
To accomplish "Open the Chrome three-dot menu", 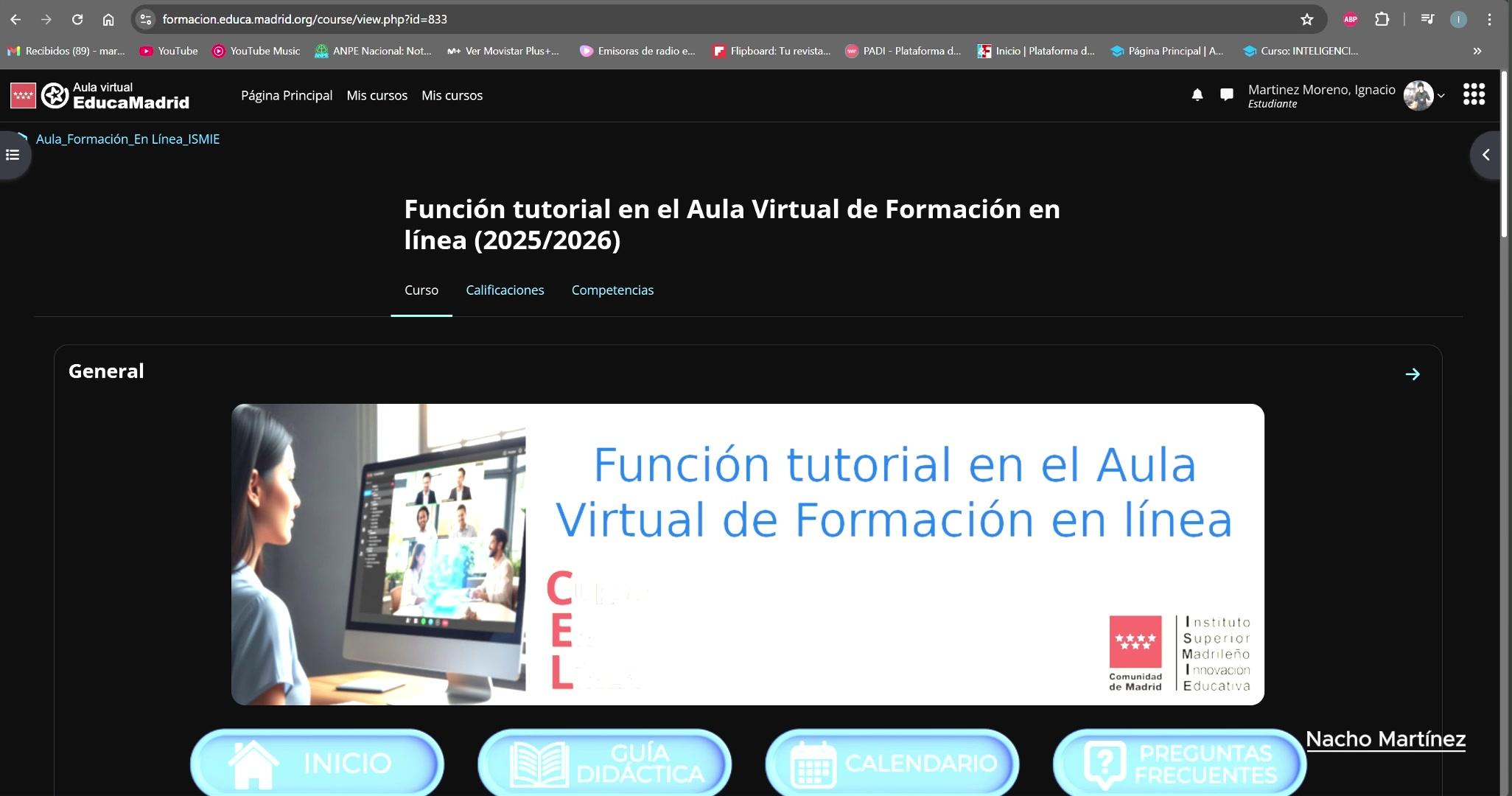I will 1489,20.
